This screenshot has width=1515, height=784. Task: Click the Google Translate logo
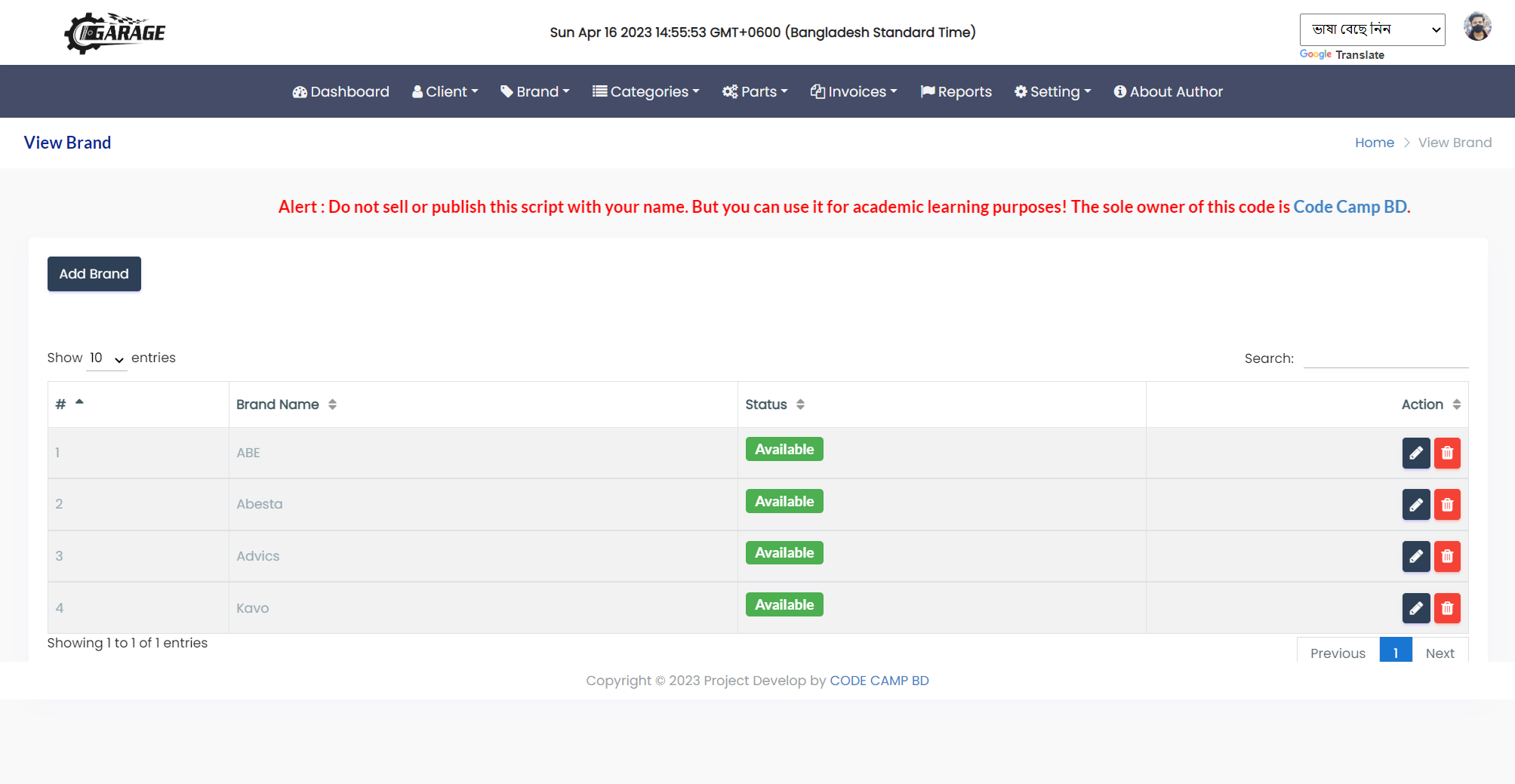(1316, 54)
